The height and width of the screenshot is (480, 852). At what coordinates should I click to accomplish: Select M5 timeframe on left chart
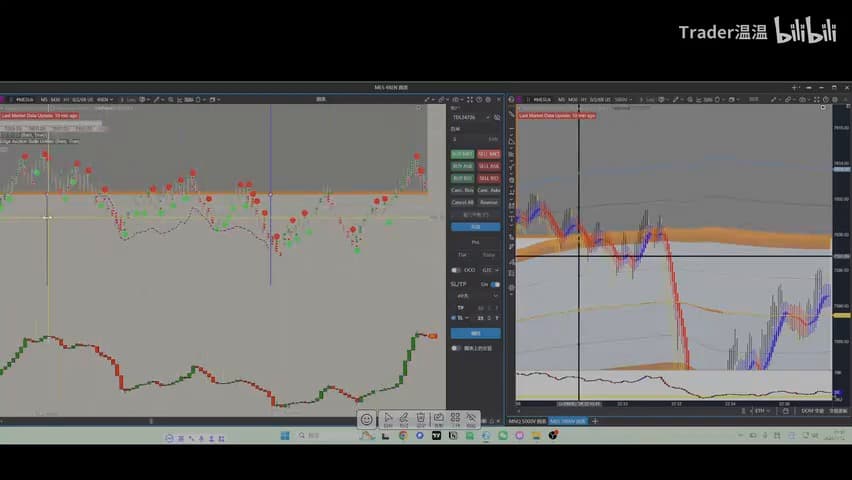pos(44,99)
